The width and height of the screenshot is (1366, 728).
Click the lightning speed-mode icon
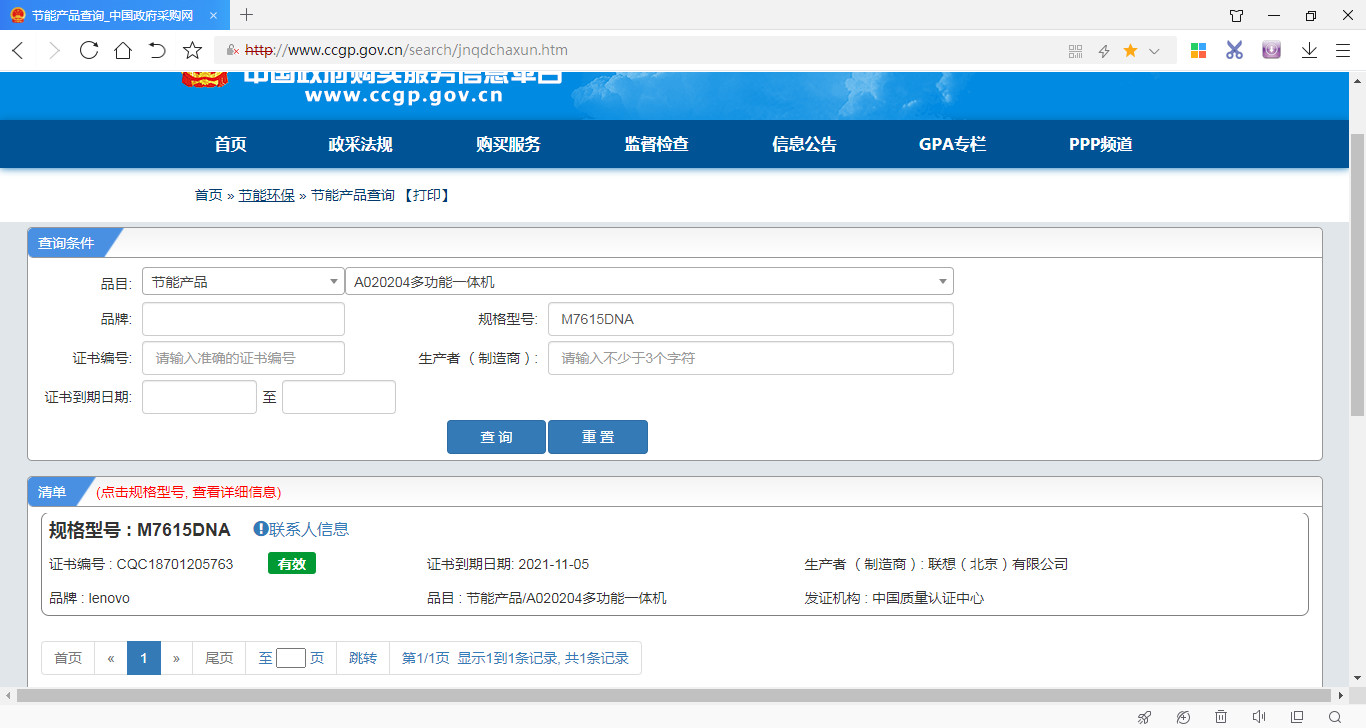pos(1104,51)
